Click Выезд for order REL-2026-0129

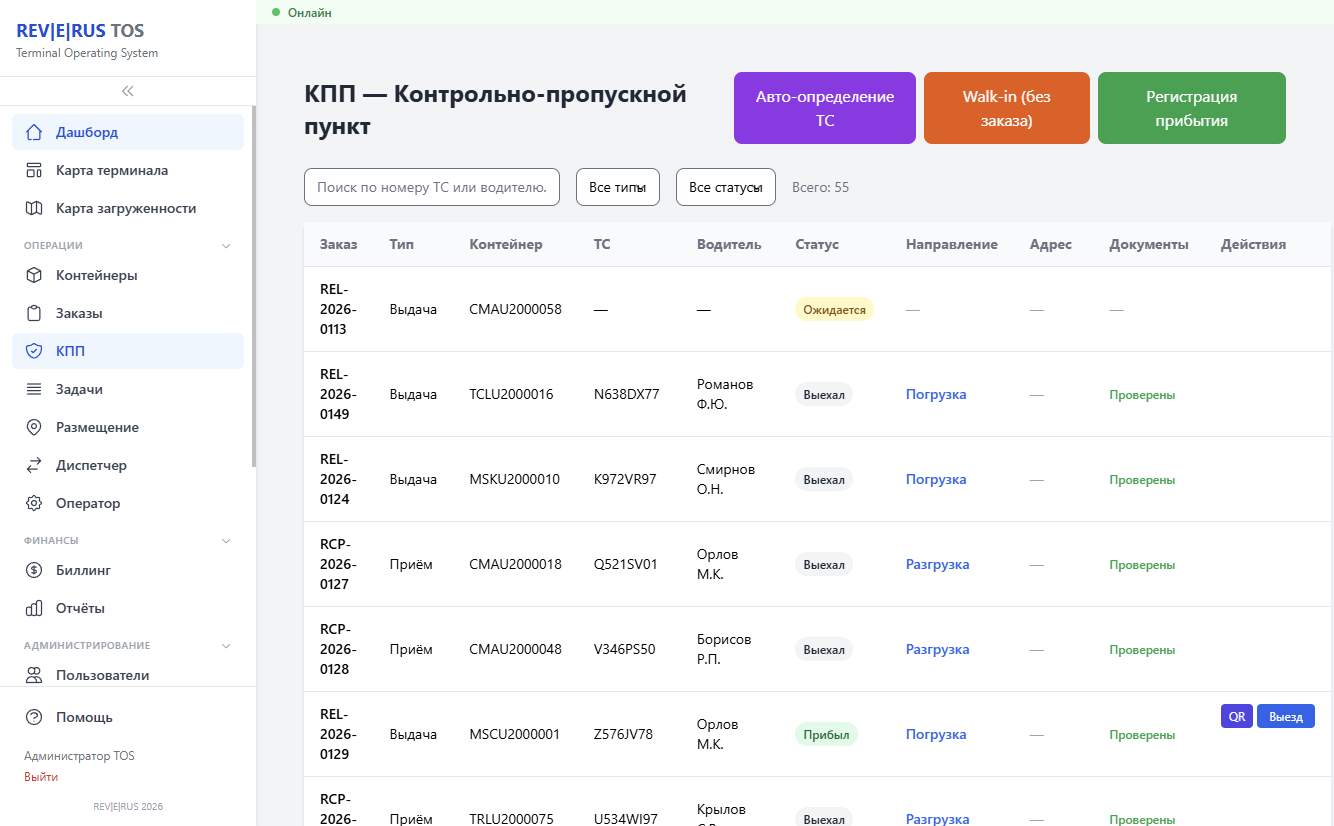coord(1286,716)
